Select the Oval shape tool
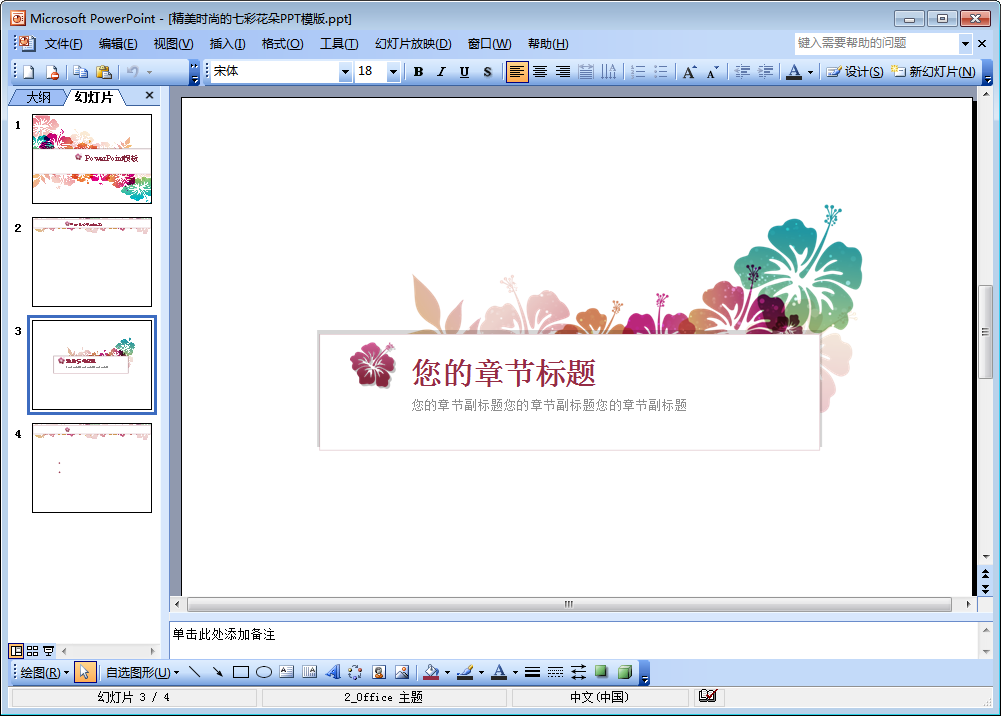The image size is (1001, 716). (263, 672)
